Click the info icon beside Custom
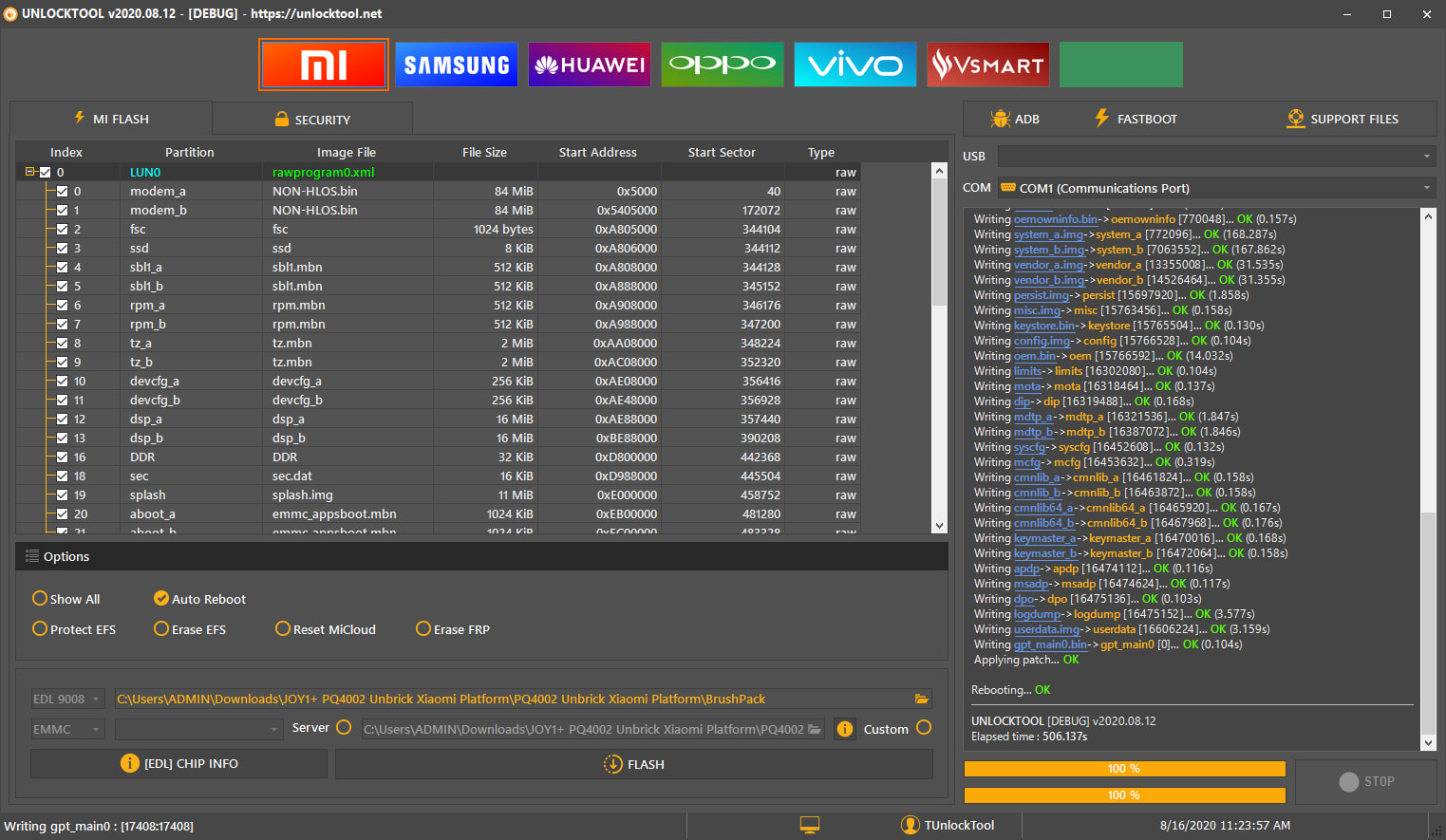Screen dimensions: 1446x840 [x=844, y=729]
